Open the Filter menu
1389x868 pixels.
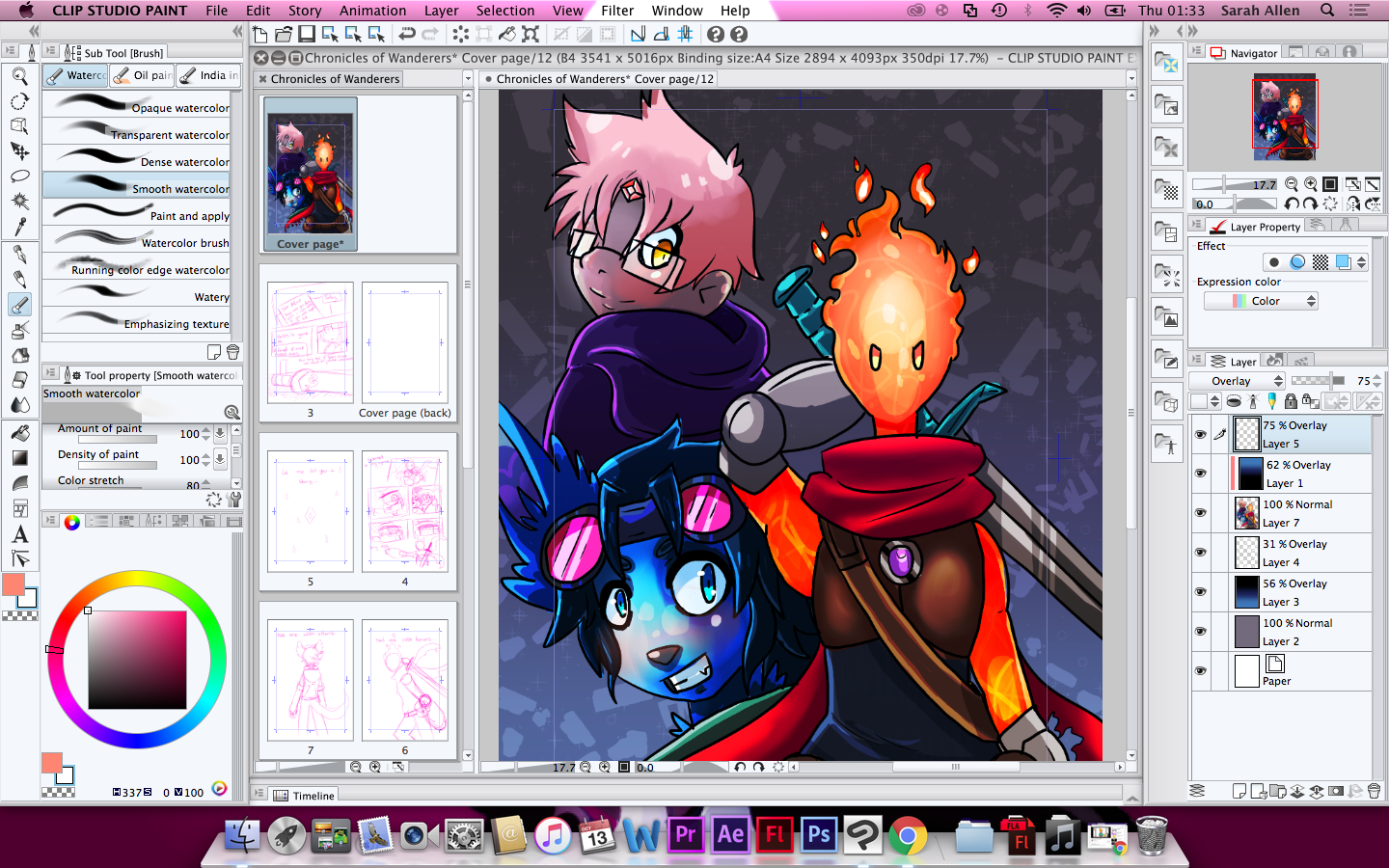[617, 11]
